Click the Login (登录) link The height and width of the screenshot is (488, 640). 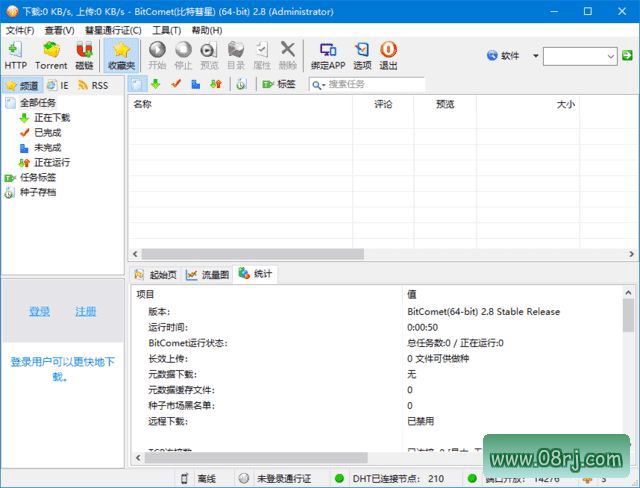[39, 312]
